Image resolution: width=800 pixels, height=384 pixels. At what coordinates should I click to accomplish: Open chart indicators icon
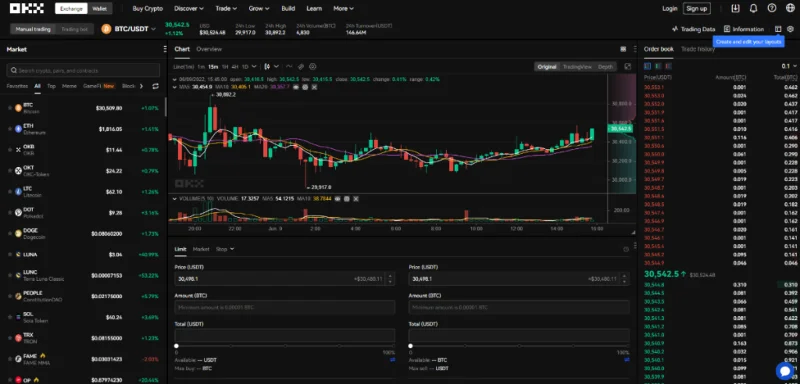point(289,66)
